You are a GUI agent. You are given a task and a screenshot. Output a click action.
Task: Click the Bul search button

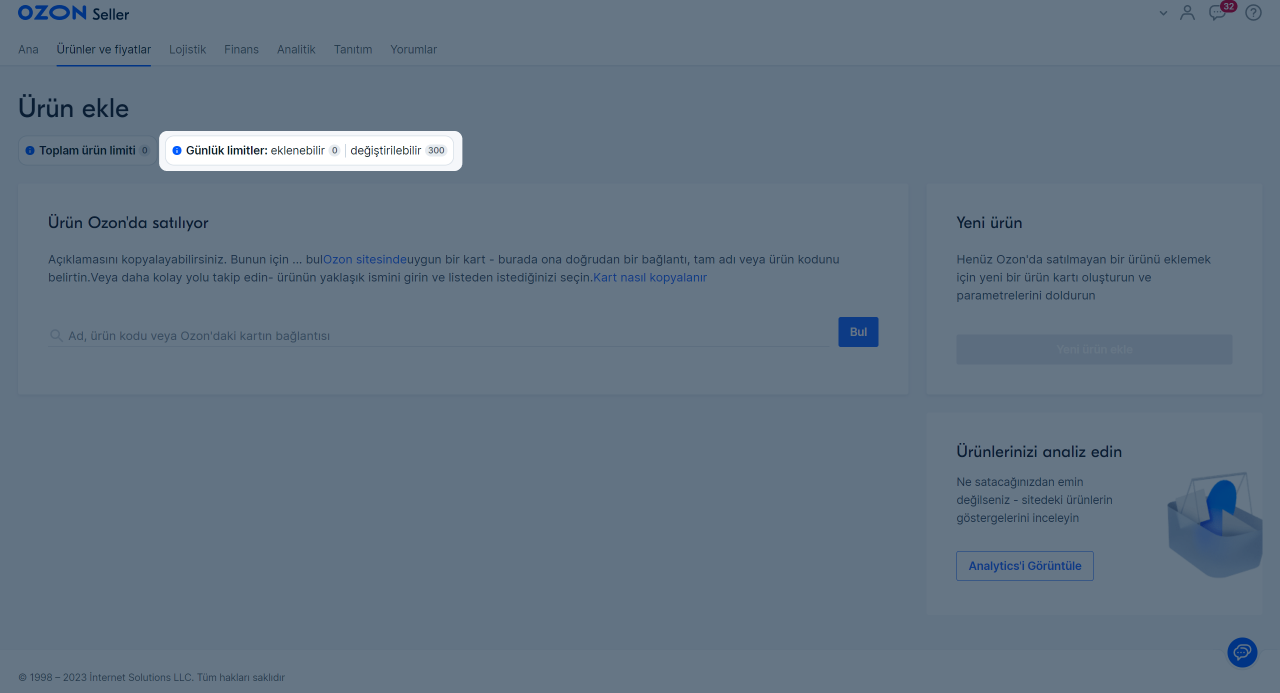[858, 332]
